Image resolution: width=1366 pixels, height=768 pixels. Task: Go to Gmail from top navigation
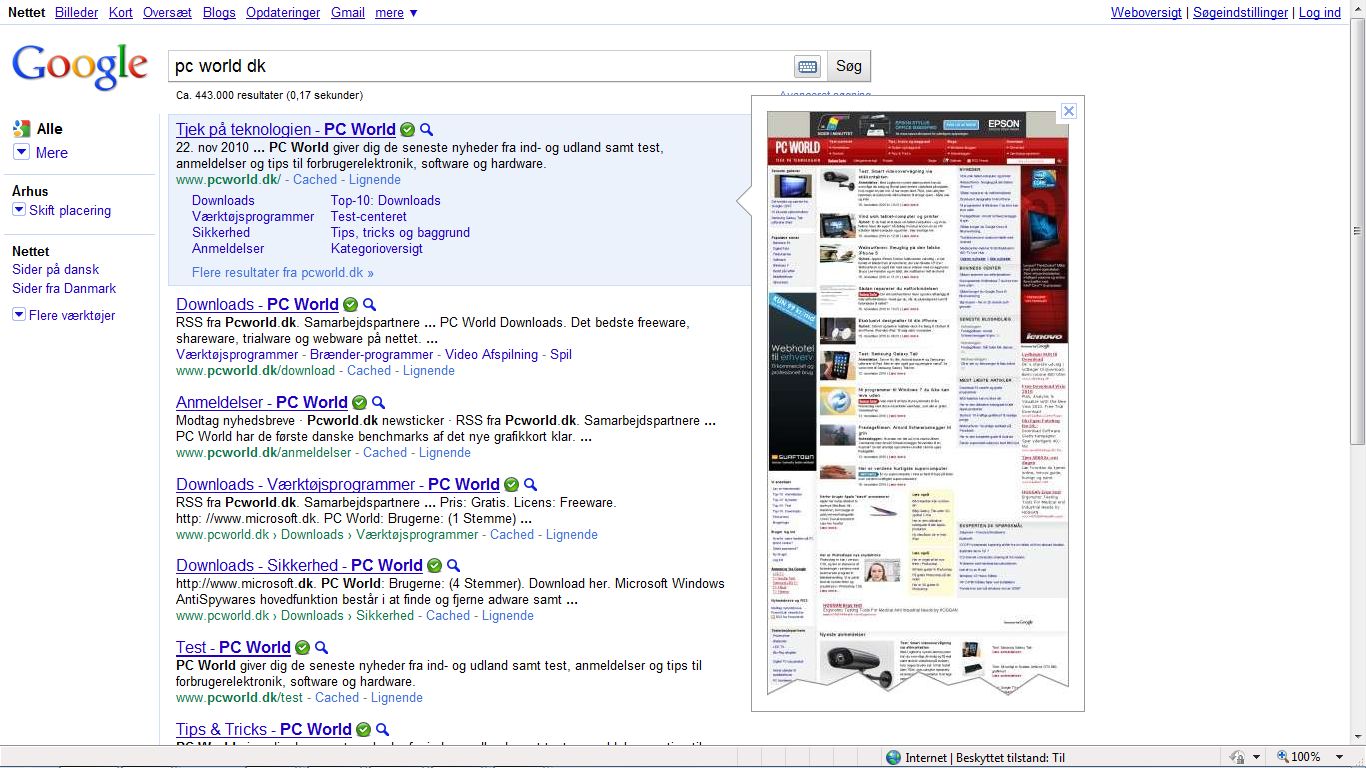click(348, 13)
